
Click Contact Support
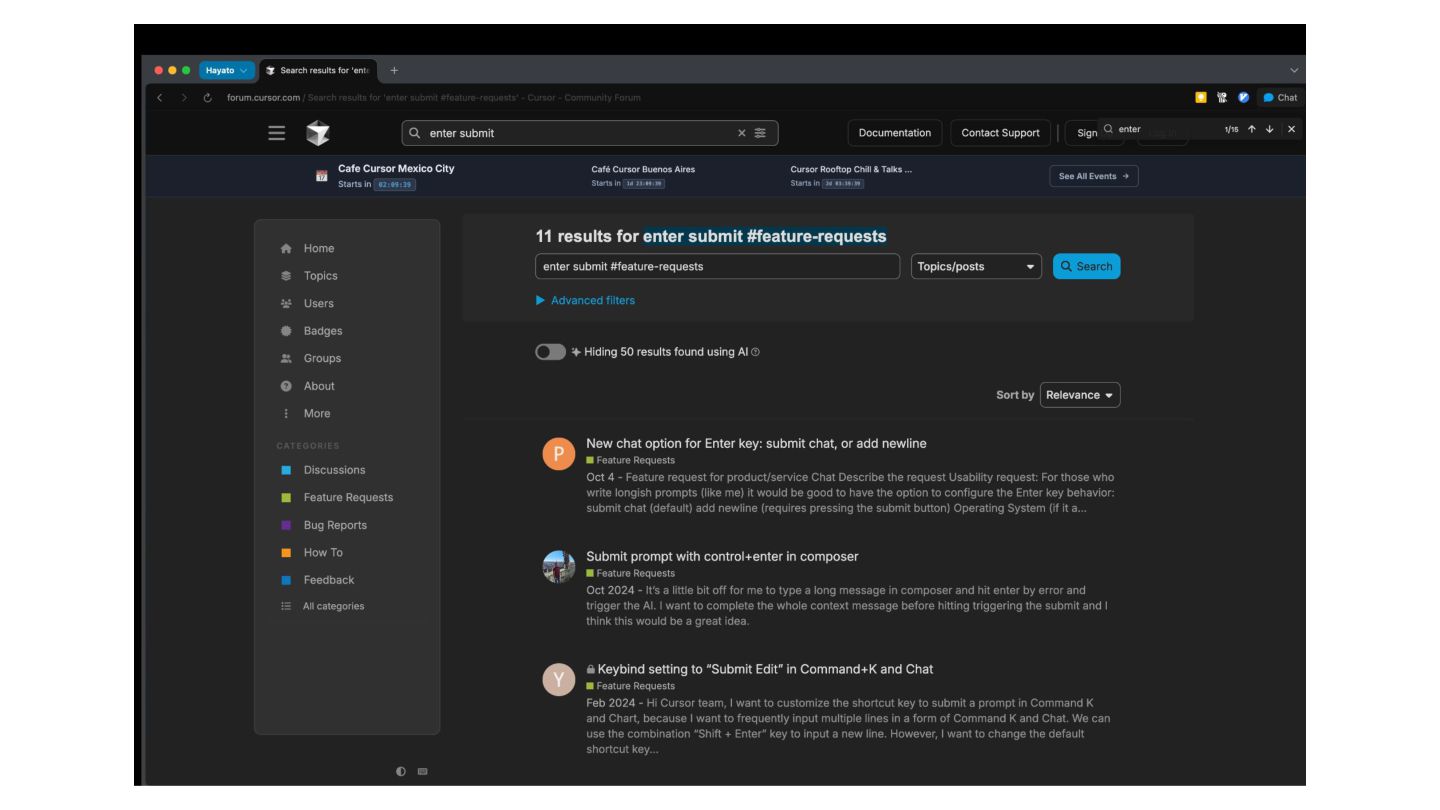(x=1000, y=133)
